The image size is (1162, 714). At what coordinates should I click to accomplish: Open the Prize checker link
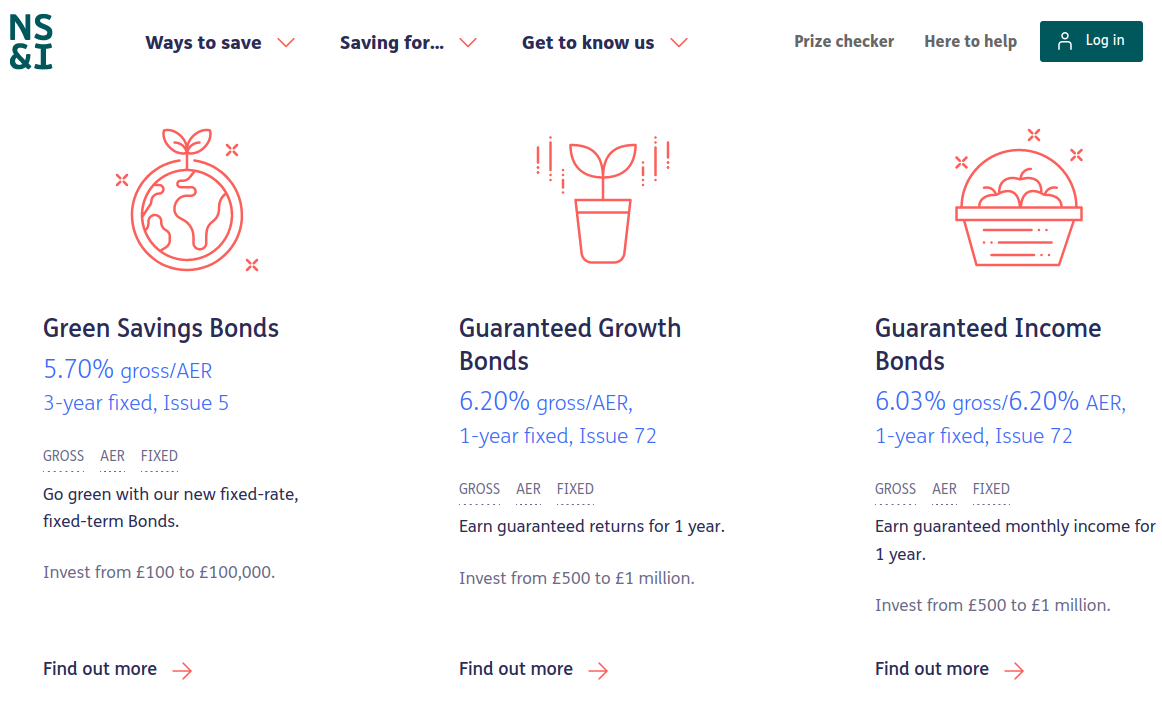pyautogui.click(x=844, y=42)
